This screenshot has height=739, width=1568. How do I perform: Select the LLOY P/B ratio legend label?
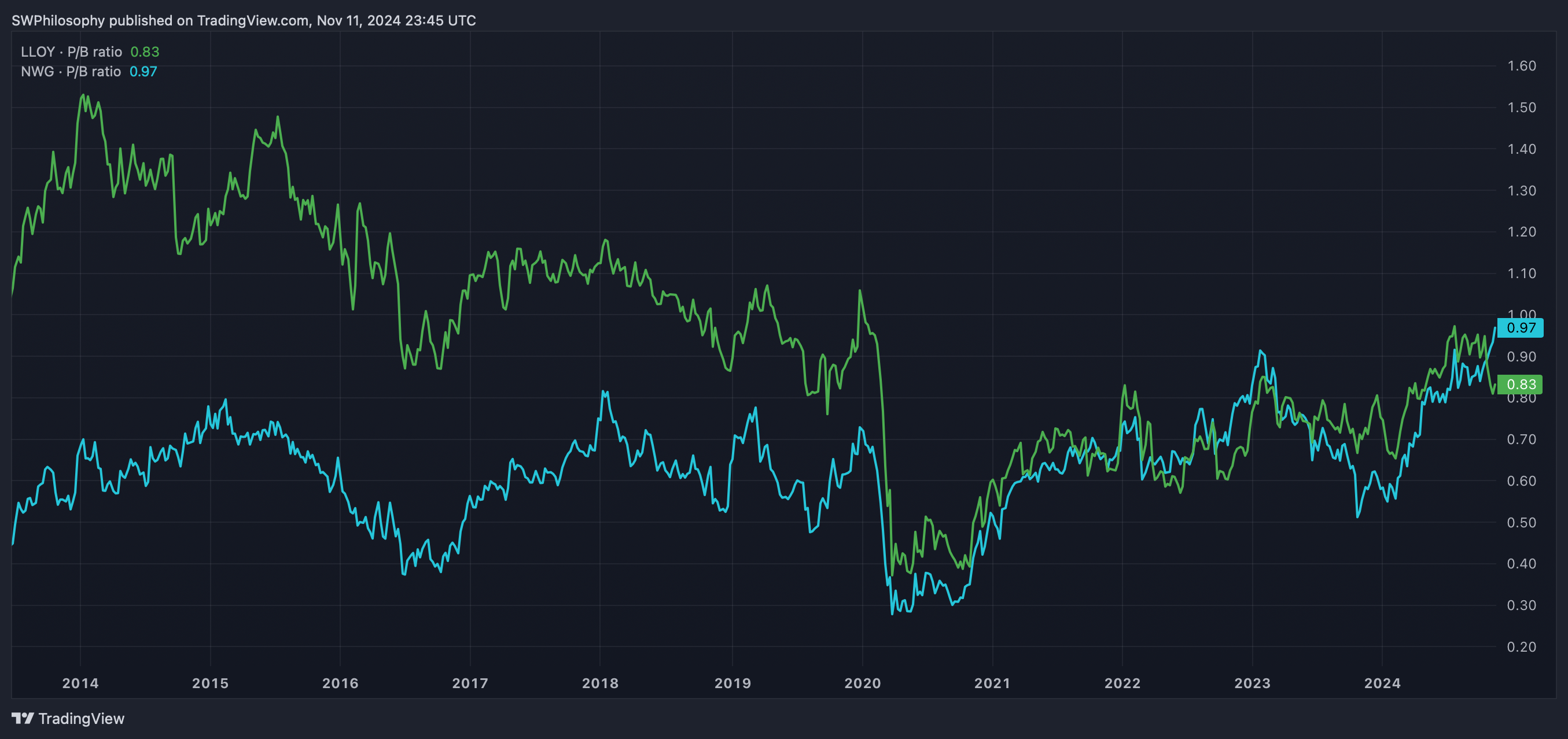[x=71, y=51]
